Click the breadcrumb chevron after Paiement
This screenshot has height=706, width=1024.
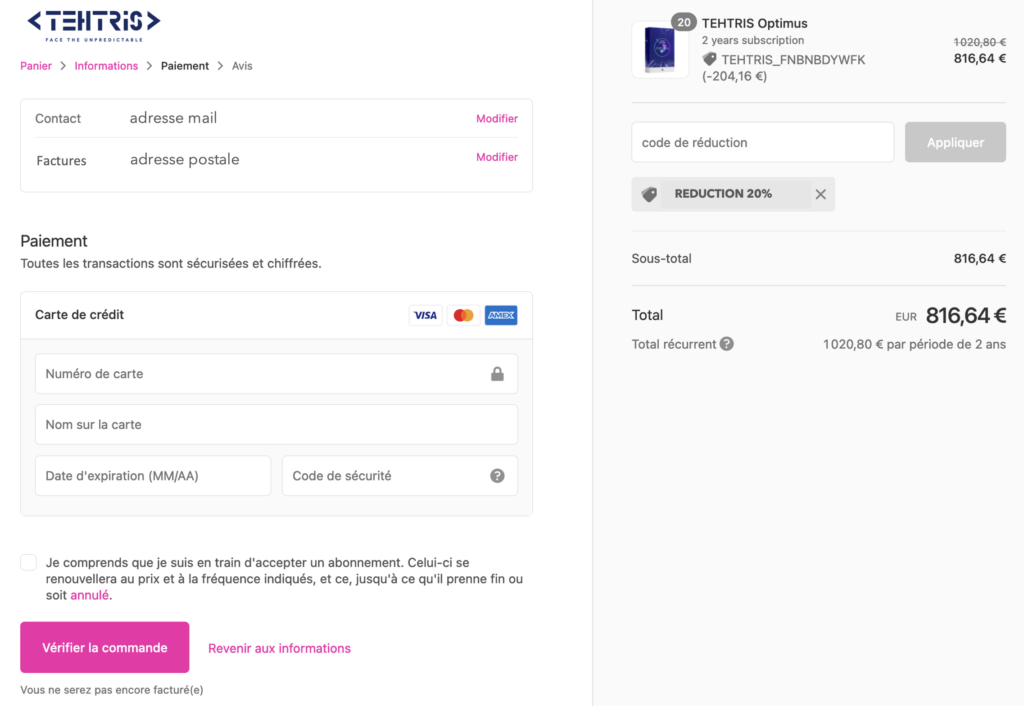[x=221, y=66]
